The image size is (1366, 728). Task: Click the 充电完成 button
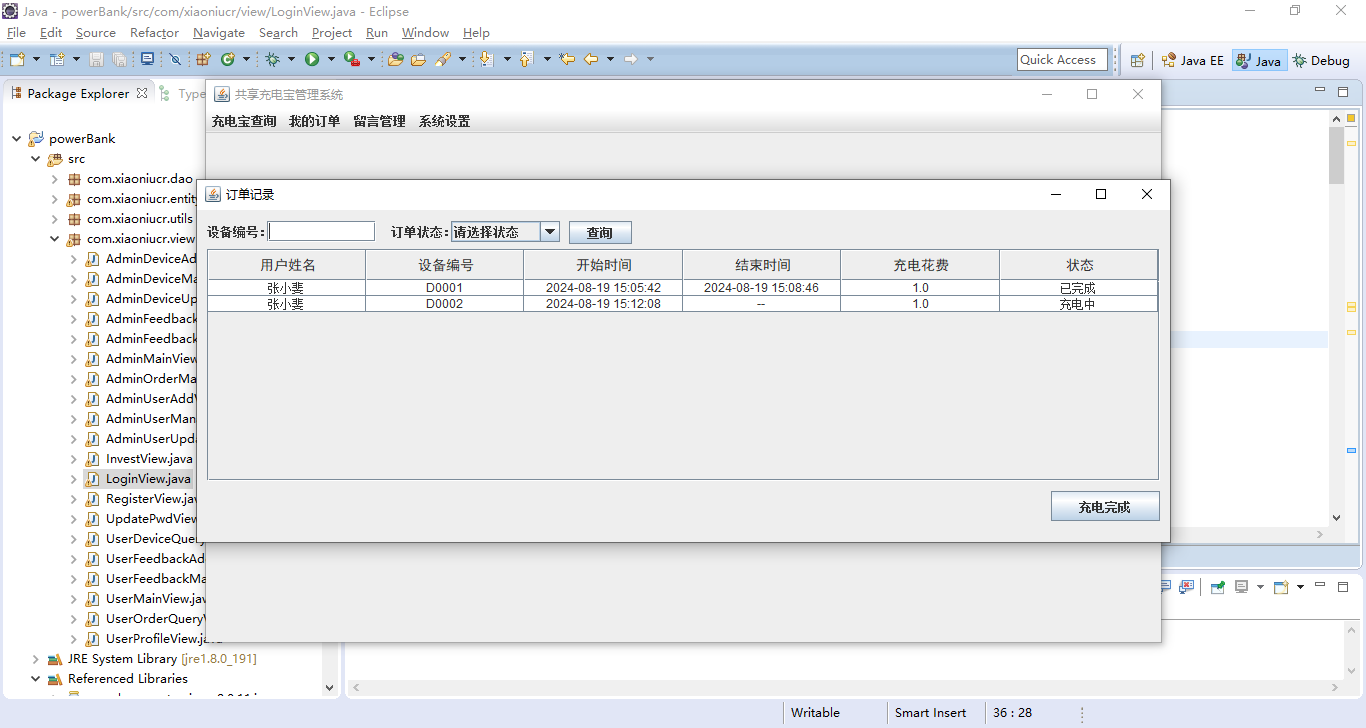coord(1105,507)
